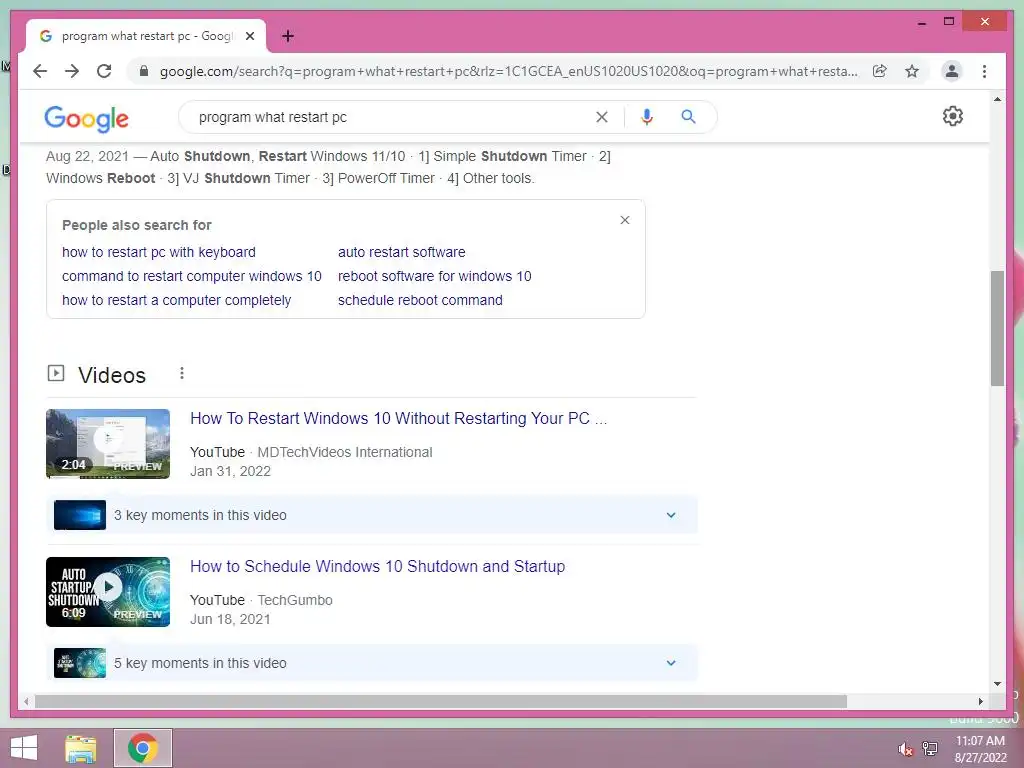The width and height of the screenshot is (1024, 768).
Task: Go back to the previous page
Action: pyautogui.click(x=40, y=71)
